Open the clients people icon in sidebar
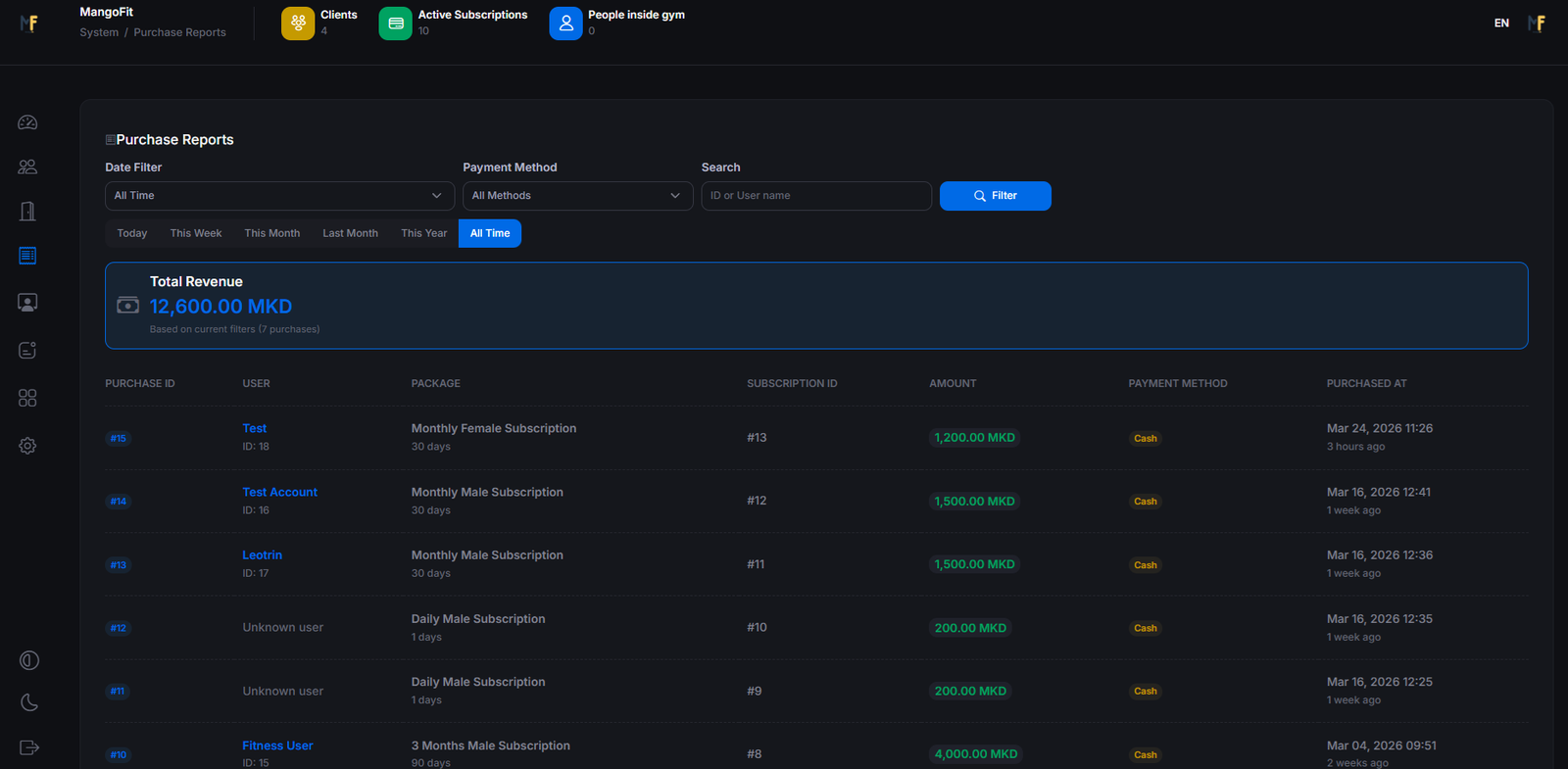 [x=27, y=167]
